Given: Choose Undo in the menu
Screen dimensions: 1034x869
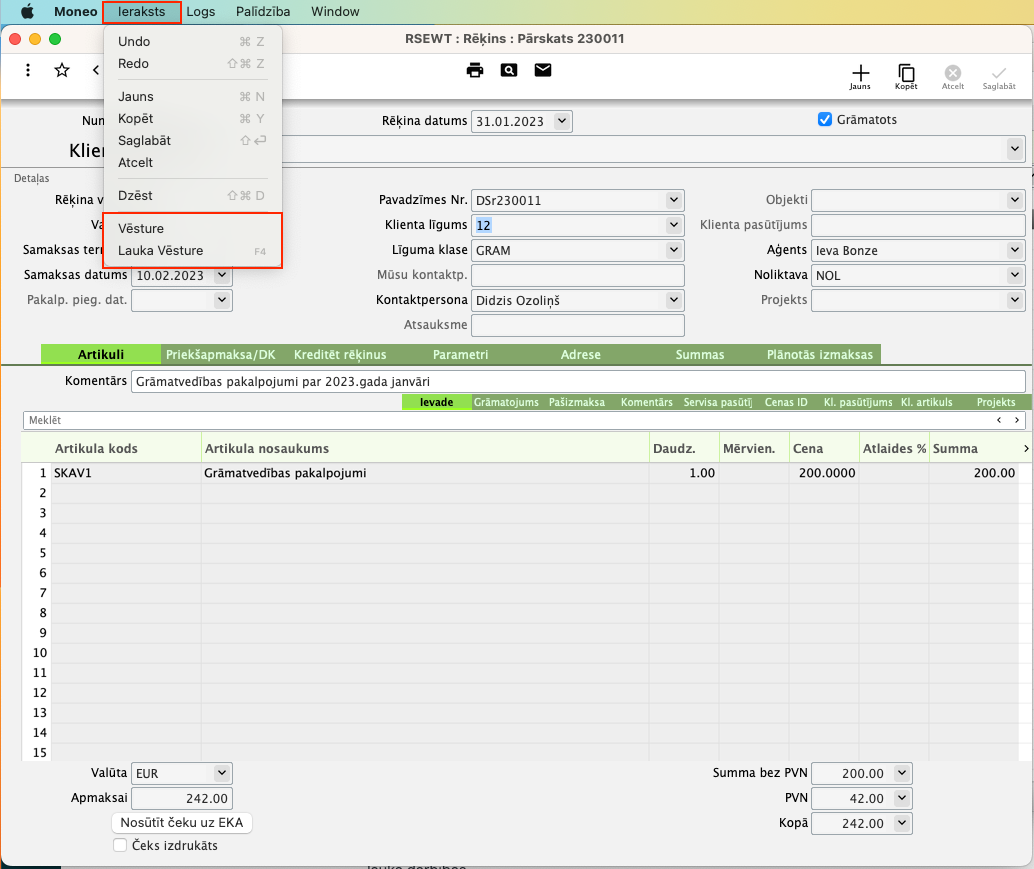Looking at the screenshot, I should coord(193,42).
